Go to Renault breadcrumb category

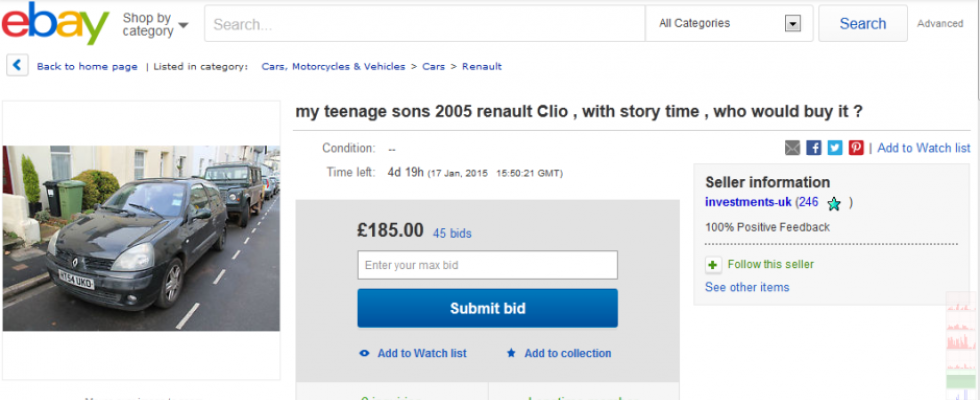(482, 67)
